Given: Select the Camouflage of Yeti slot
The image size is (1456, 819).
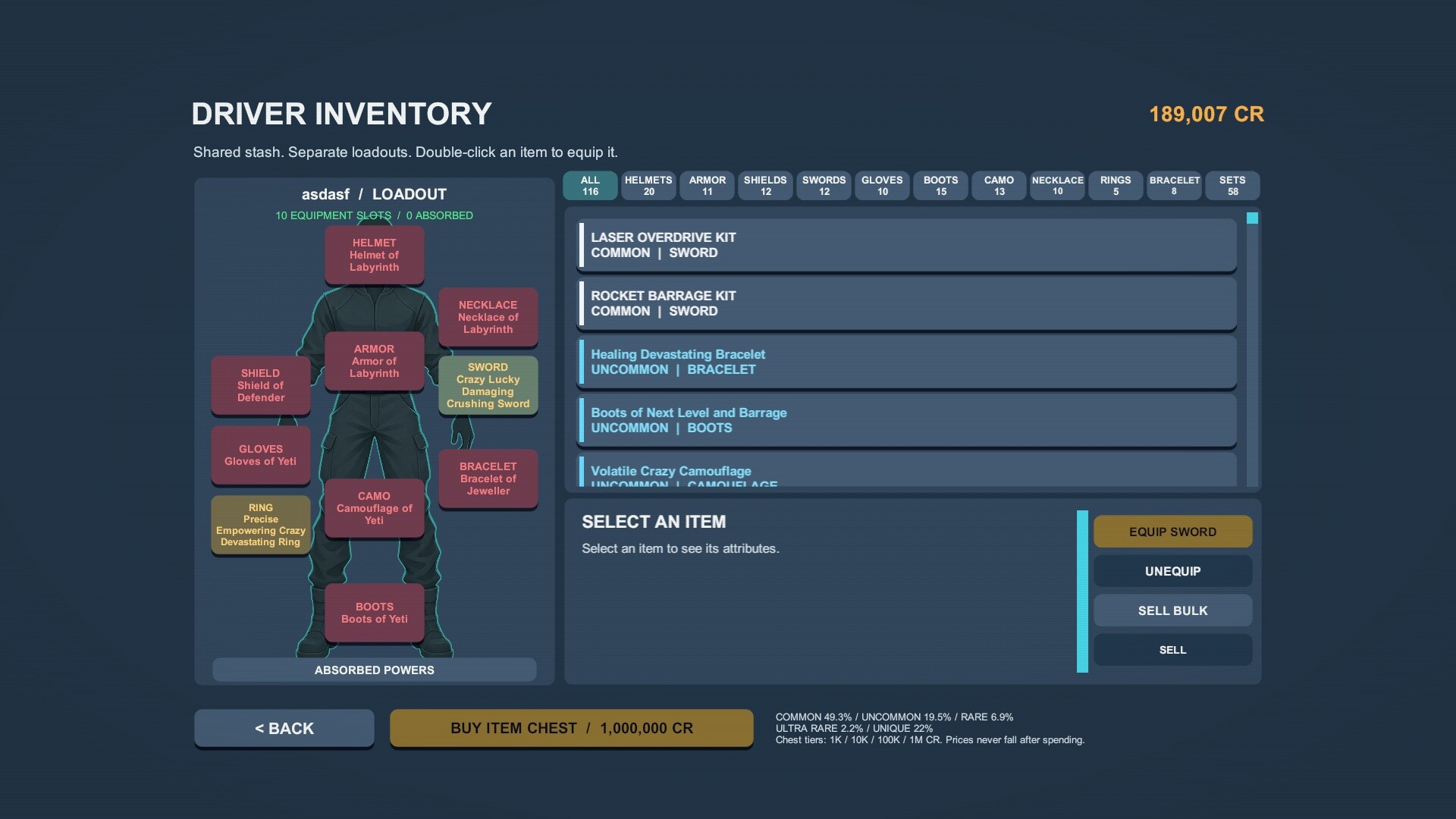Looking at the screenshot, I should (x=374, y=508).
